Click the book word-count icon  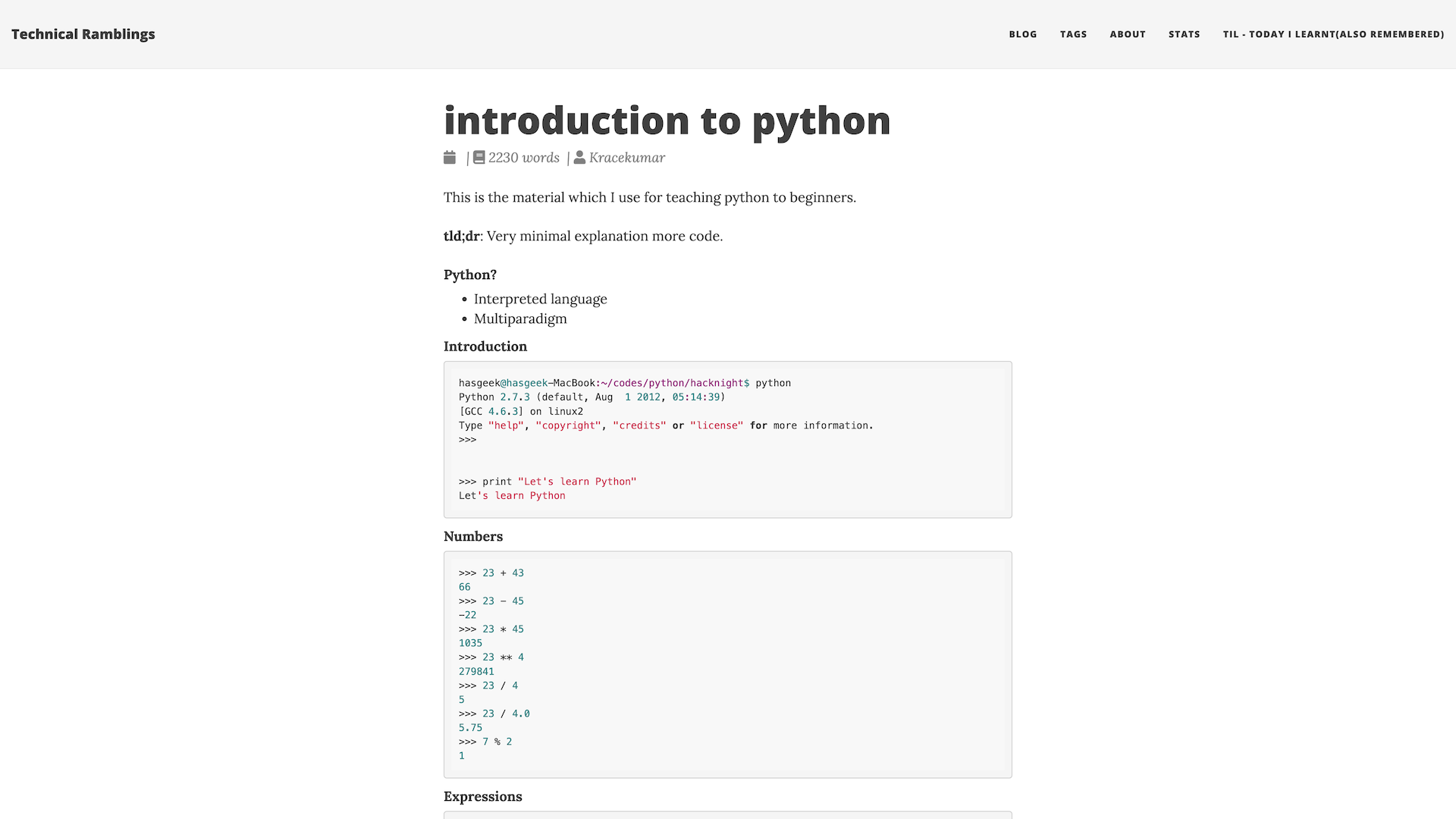click(x=479, y=157)
